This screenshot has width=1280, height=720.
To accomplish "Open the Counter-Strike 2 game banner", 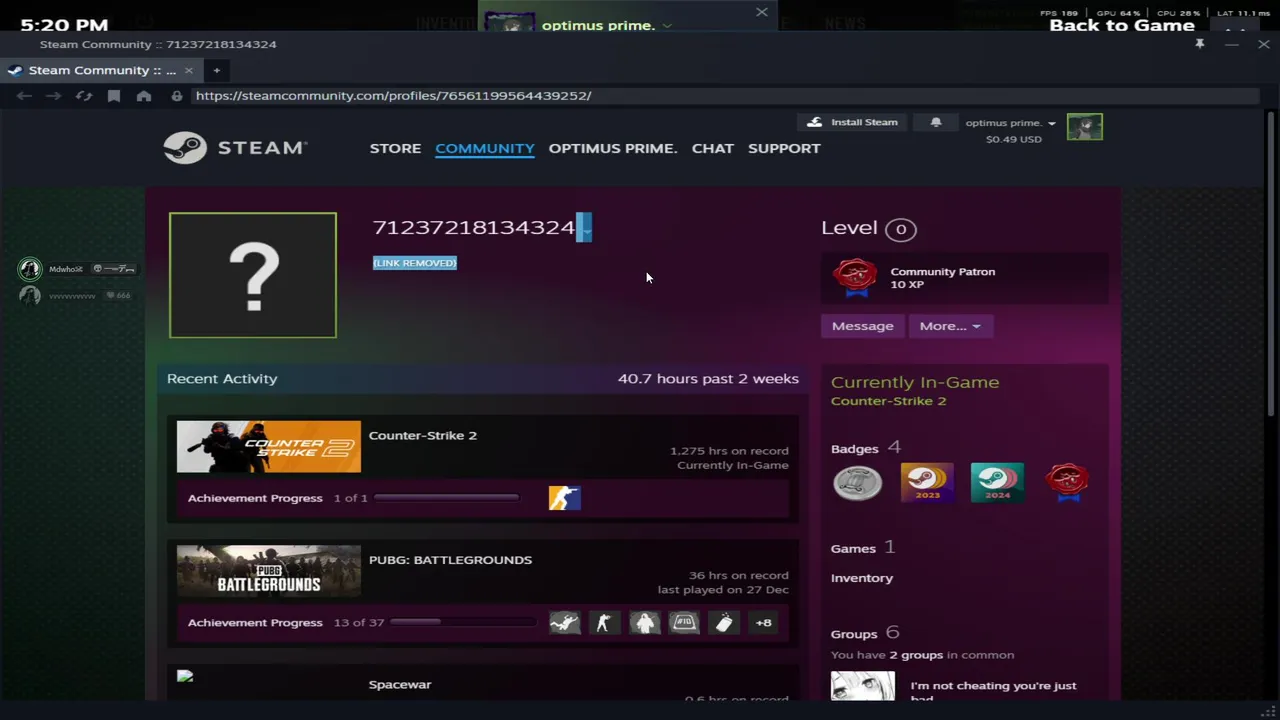I will [x=269, y=447].
